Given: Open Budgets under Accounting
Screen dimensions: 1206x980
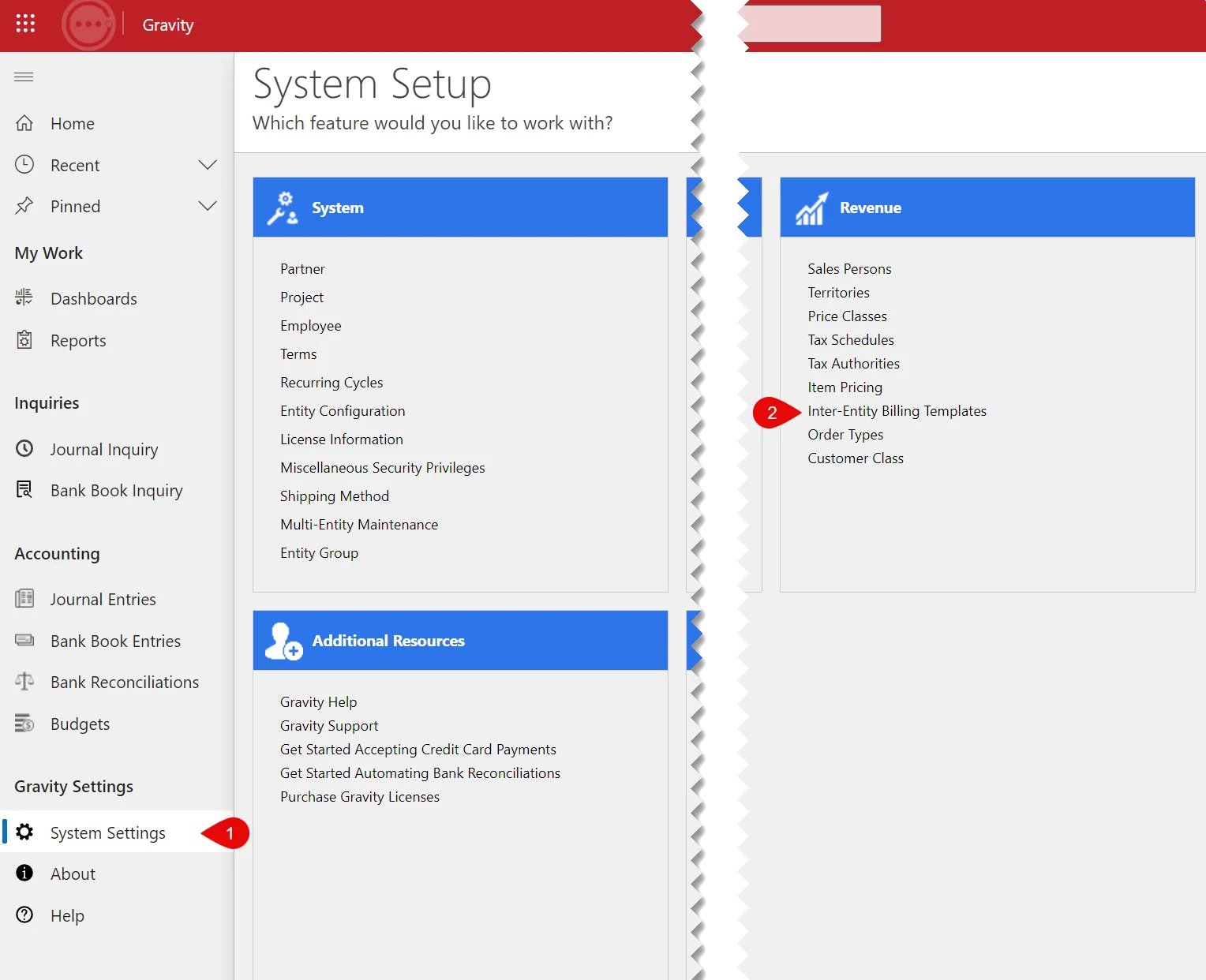Looking at the screenshot, I should tap(80, 724).
